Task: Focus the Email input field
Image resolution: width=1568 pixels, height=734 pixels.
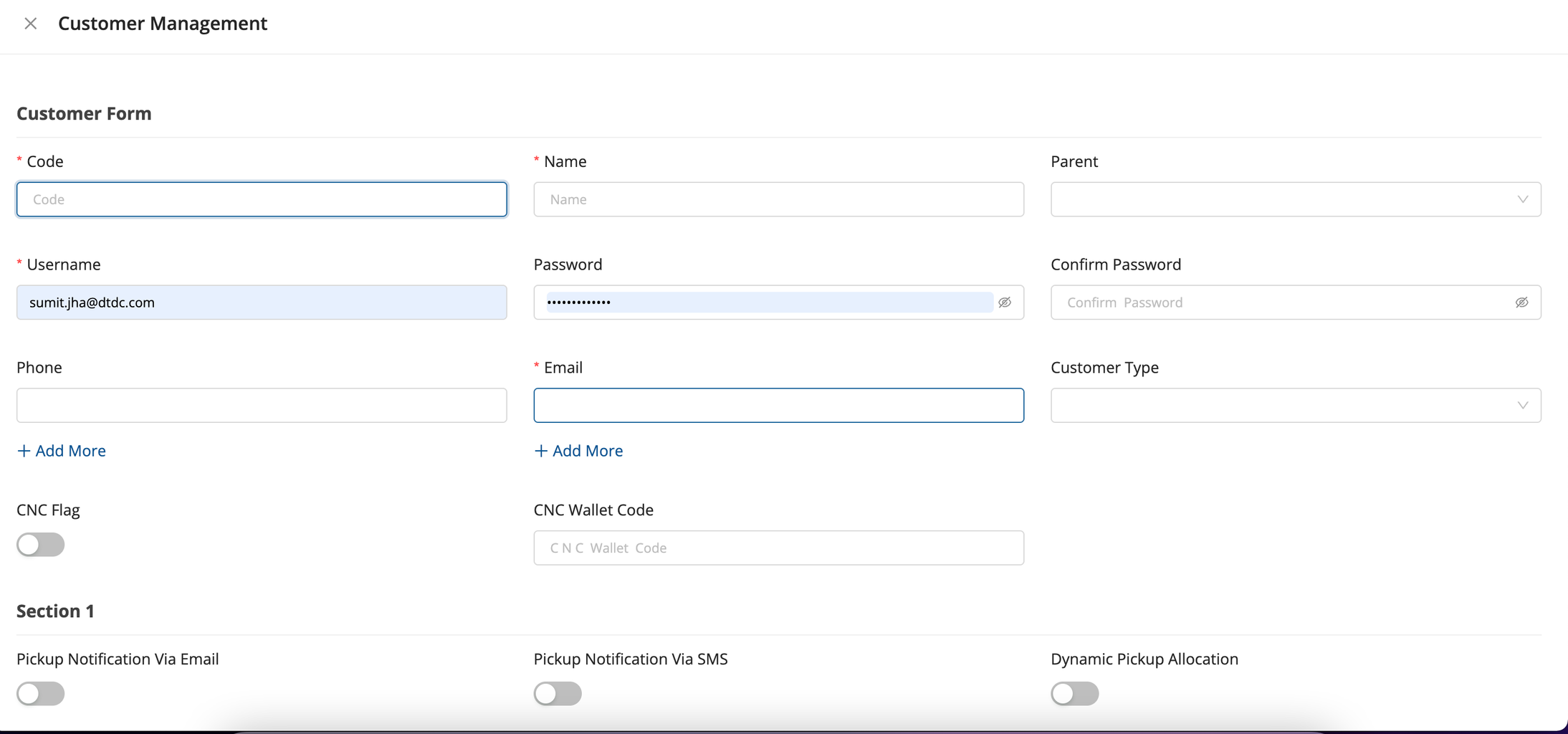Action: (778, 406)
